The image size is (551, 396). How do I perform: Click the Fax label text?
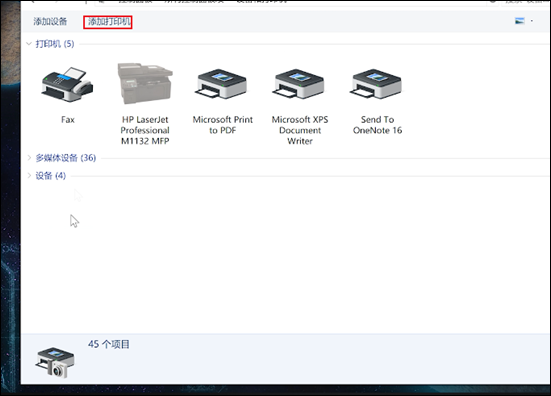click(x=68, y=120)
